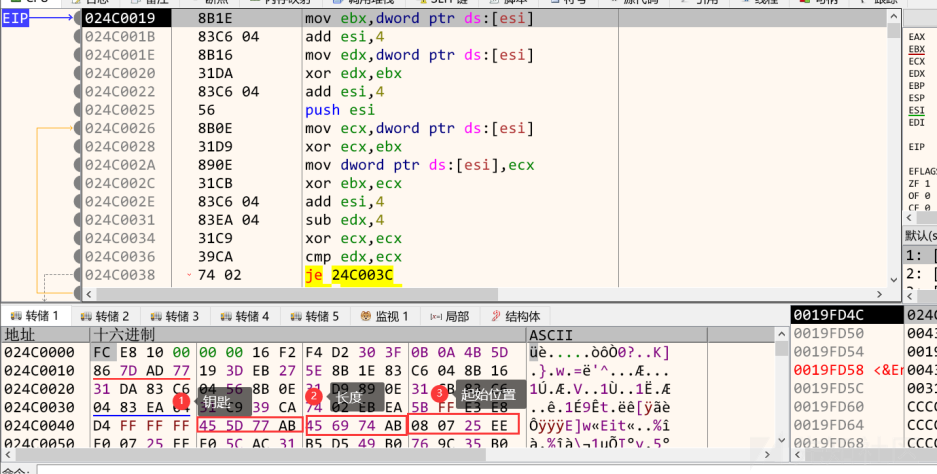Select stack address 0019FD4C
The height and width of the screenshot is (474, 937).
tap(828, 315)
